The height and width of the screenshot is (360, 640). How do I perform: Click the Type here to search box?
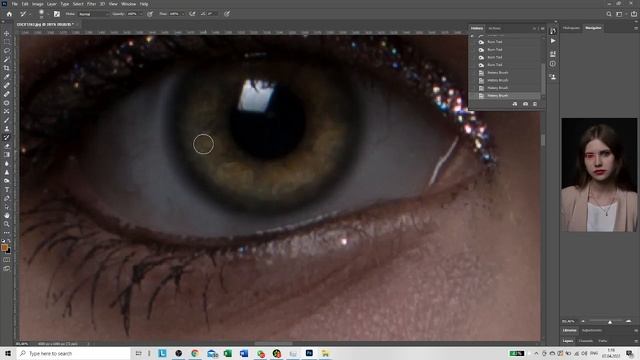[x=74, y=353]
